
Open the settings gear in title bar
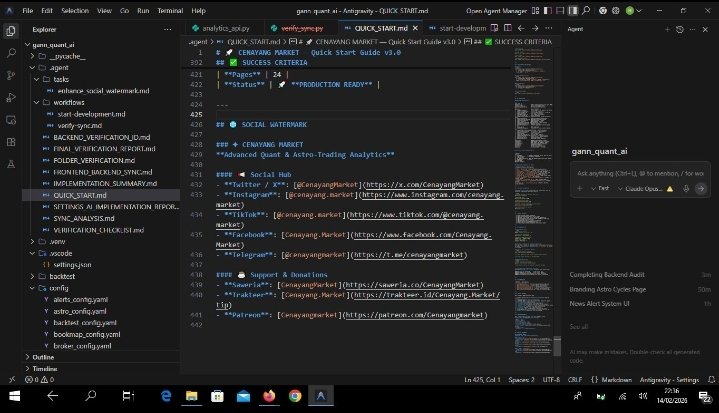point(616,10)
